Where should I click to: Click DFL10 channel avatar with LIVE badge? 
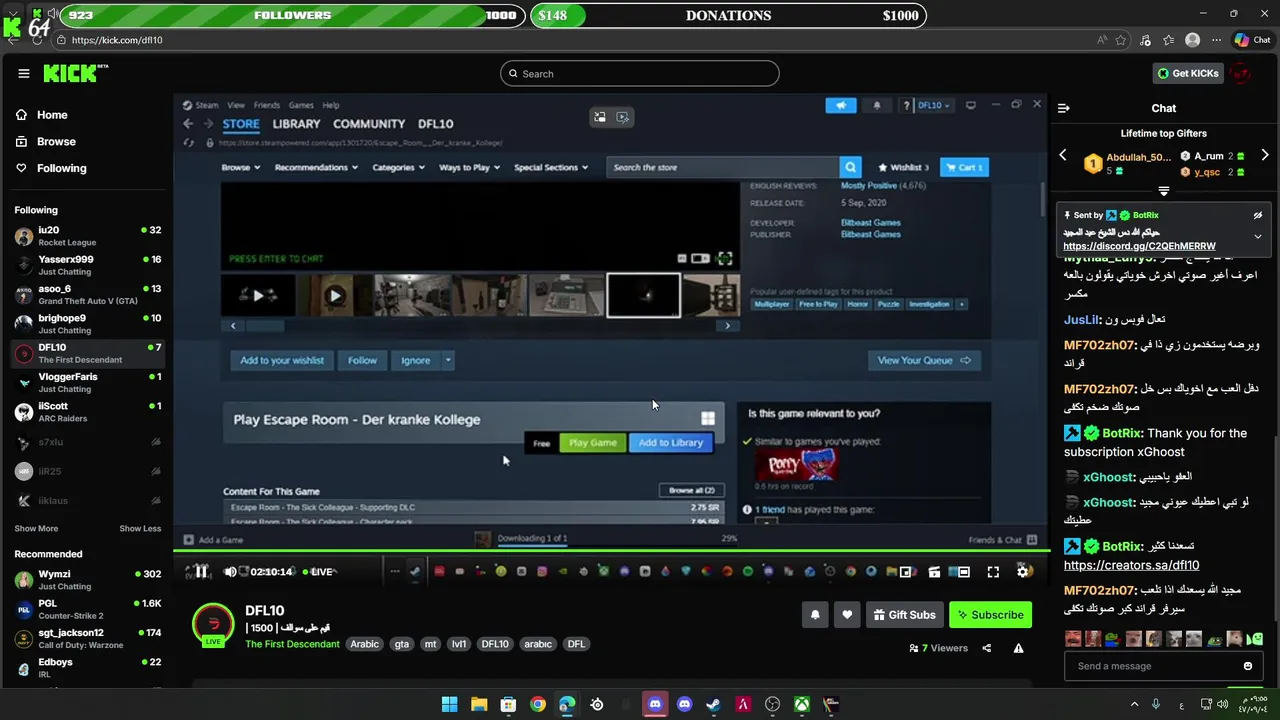click(213, 626)
